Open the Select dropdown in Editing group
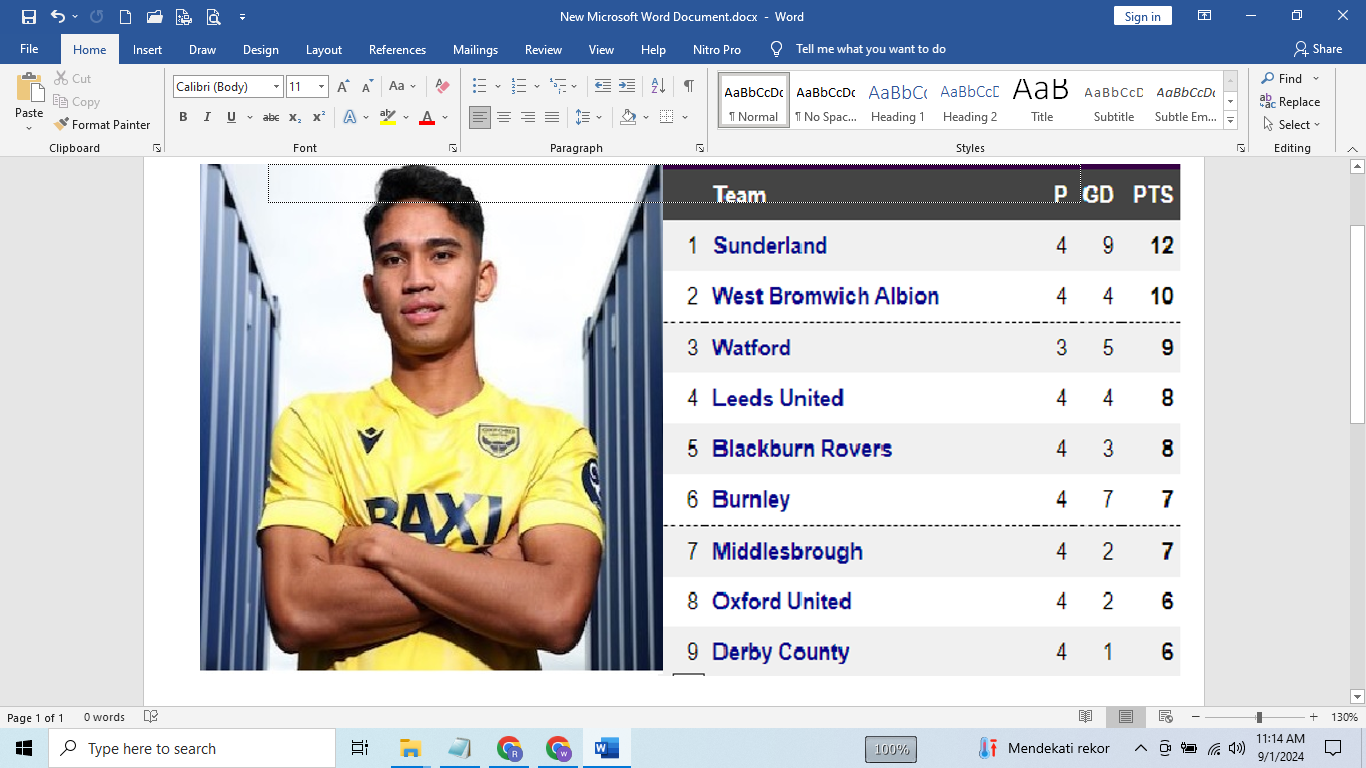This screenshot has height=768, width=1366. pos(1291,125)
